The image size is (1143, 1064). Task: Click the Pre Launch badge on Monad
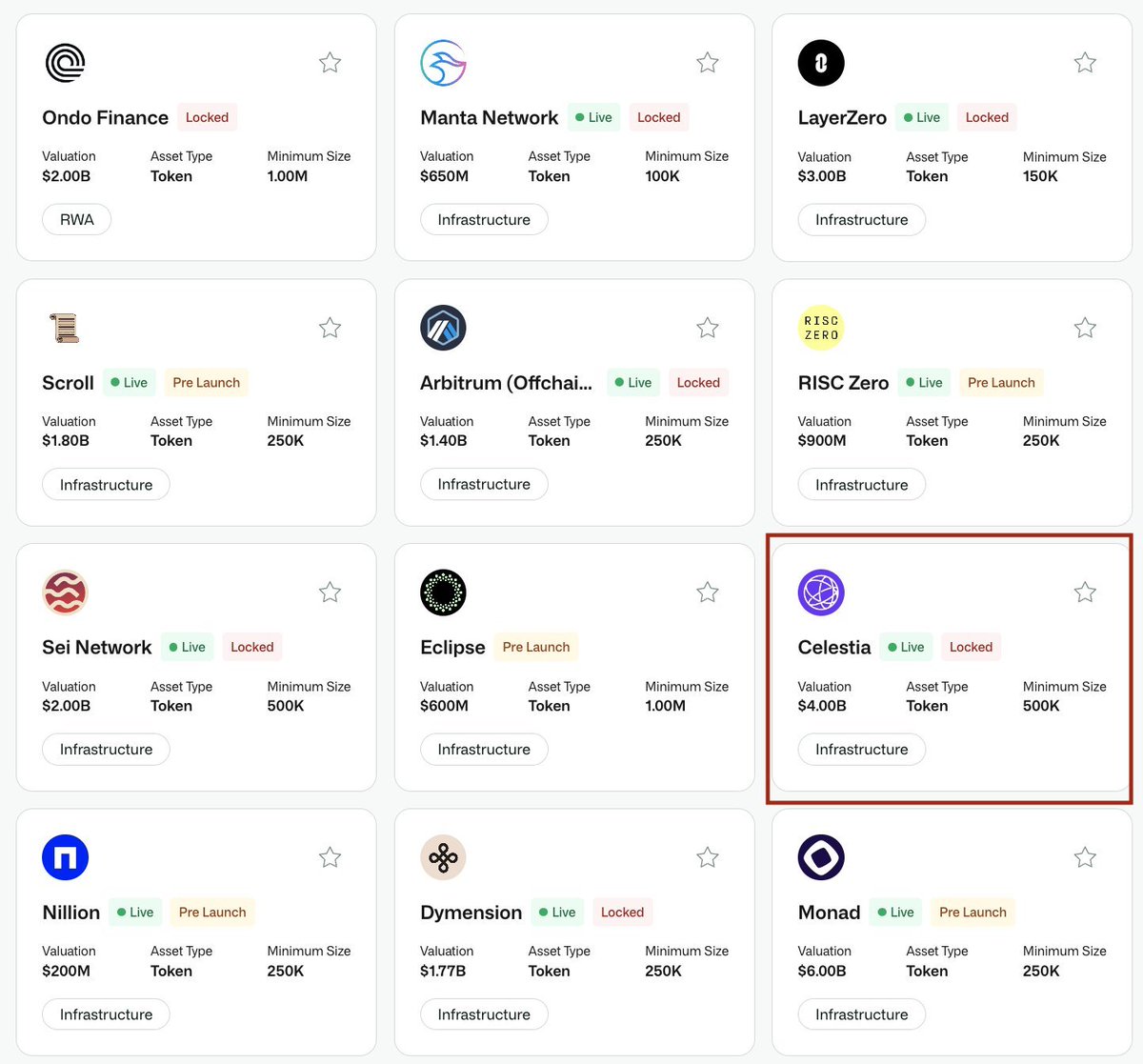coord(973,912)
